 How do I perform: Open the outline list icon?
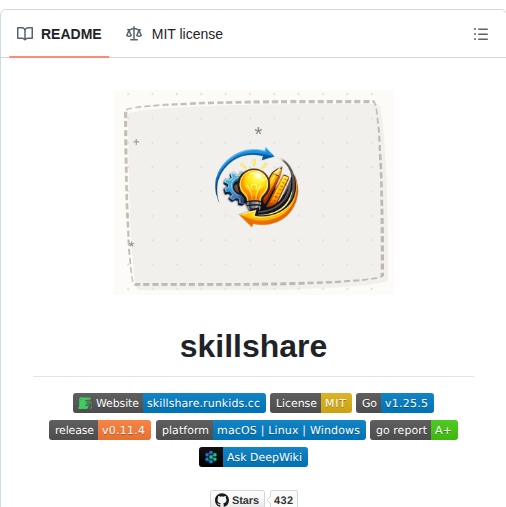pyautogui.click(x=481, y=34)
